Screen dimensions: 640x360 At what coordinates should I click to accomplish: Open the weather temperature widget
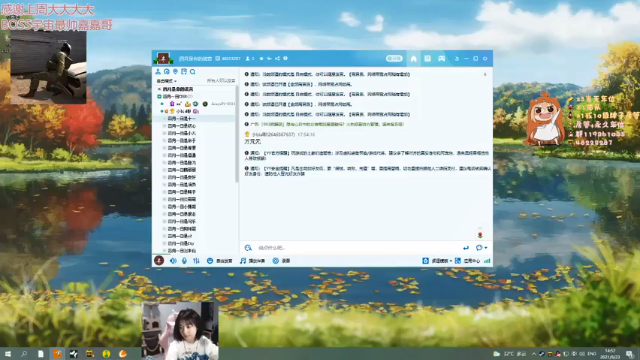click(x=509, y=354)
